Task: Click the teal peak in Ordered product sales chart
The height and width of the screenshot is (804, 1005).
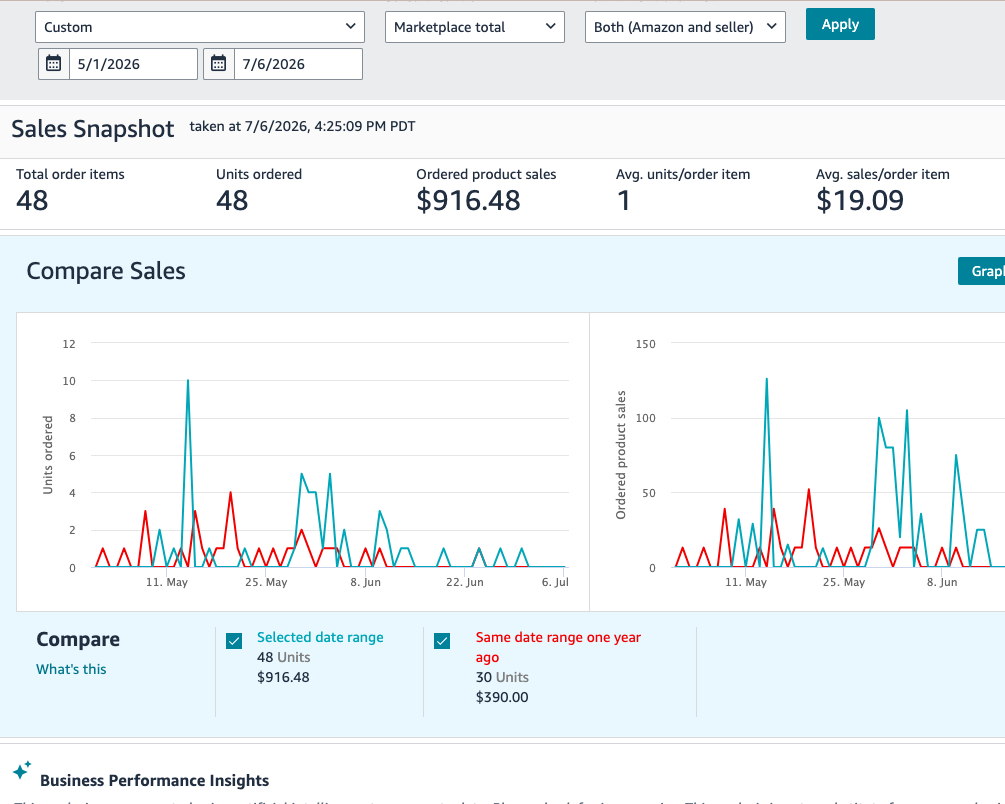Action: [767, 379]
